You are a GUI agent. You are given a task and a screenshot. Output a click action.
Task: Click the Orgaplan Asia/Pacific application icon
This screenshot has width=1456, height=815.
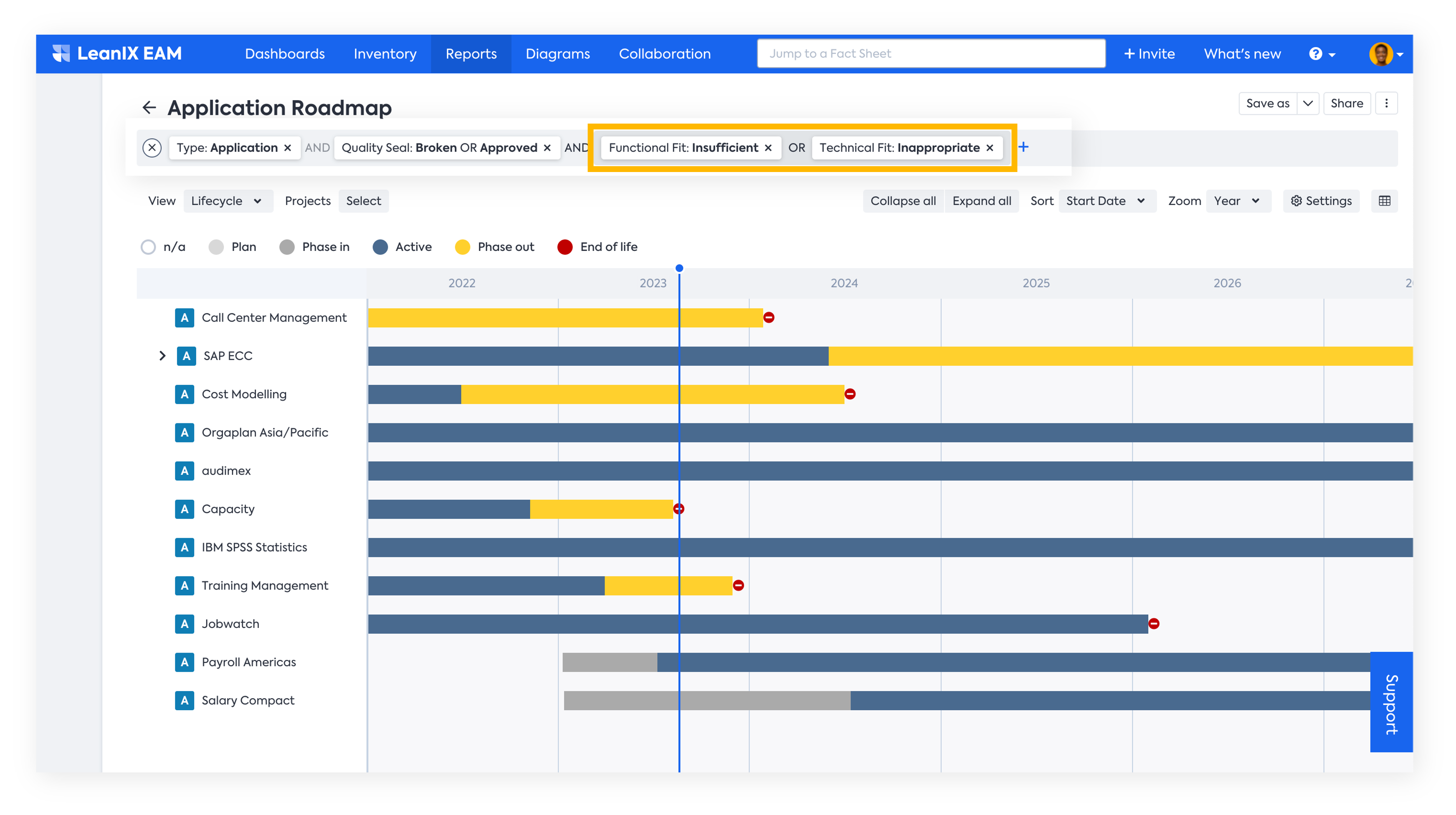point(184,433)
